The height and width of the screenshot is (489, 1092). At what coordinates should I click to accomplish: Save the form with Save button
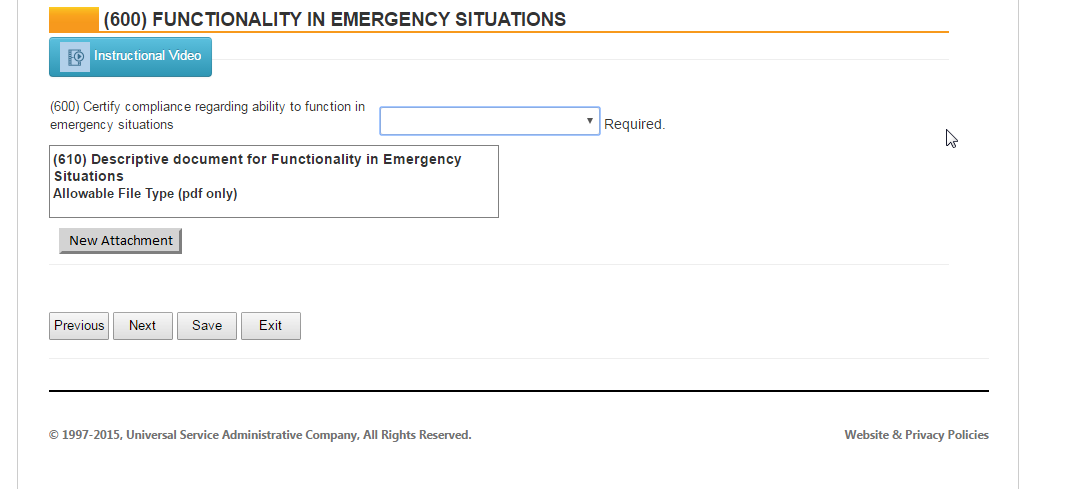[207, 326]
